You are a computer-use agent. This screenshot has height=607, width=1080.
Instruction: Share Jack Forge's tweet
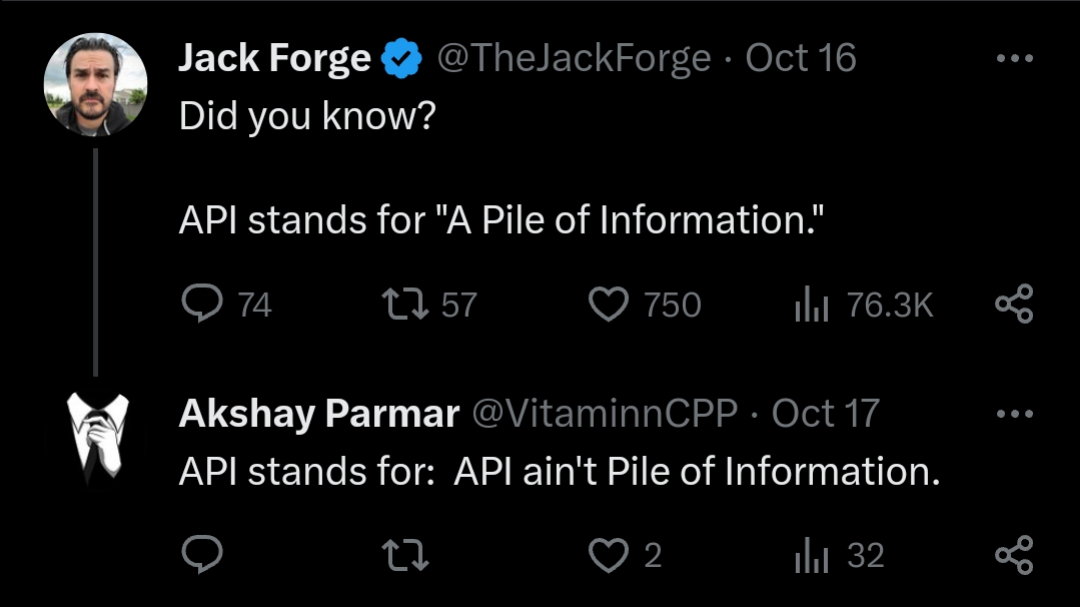point(1013,305)
